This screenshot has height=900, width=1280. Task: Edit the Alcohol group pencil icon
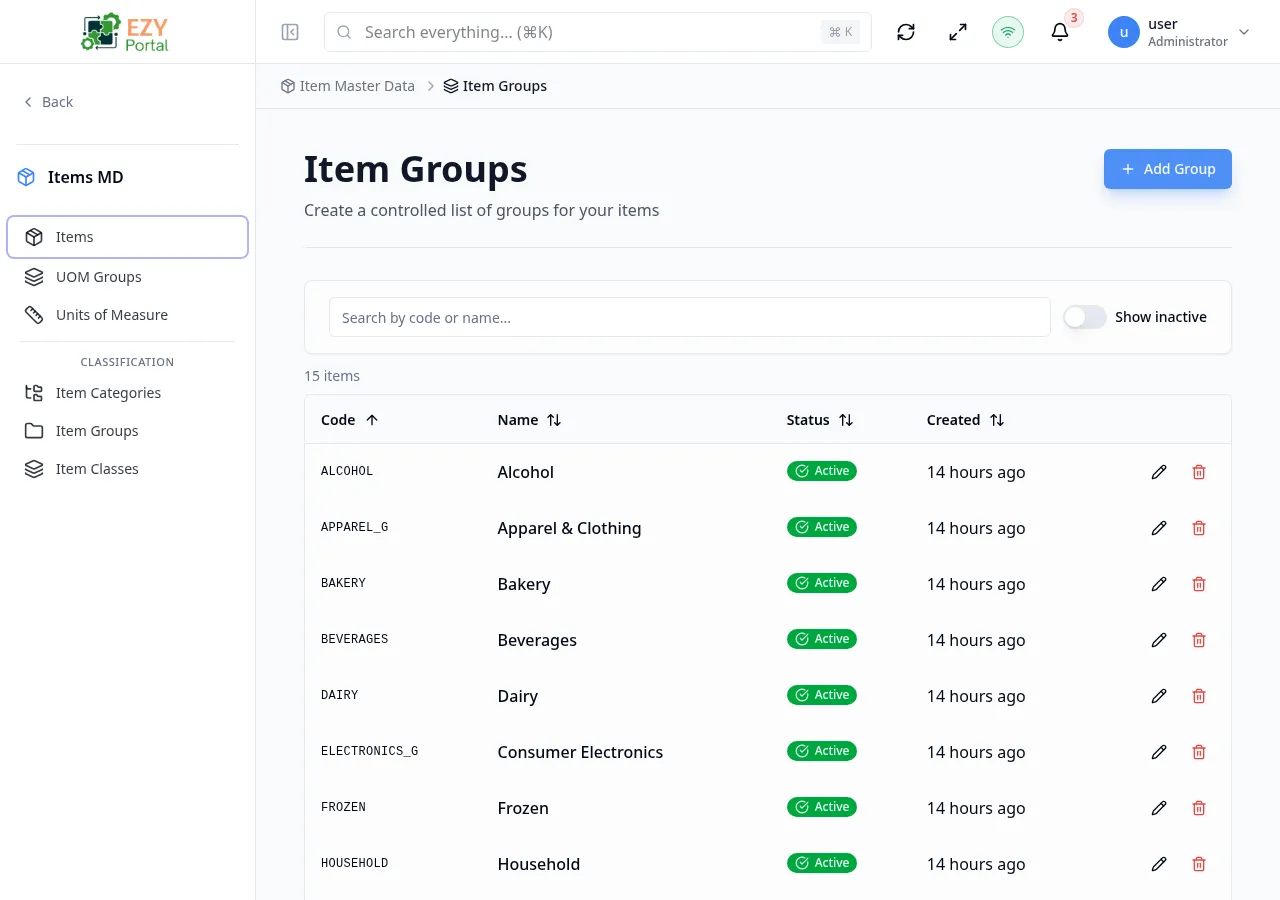1159,472
